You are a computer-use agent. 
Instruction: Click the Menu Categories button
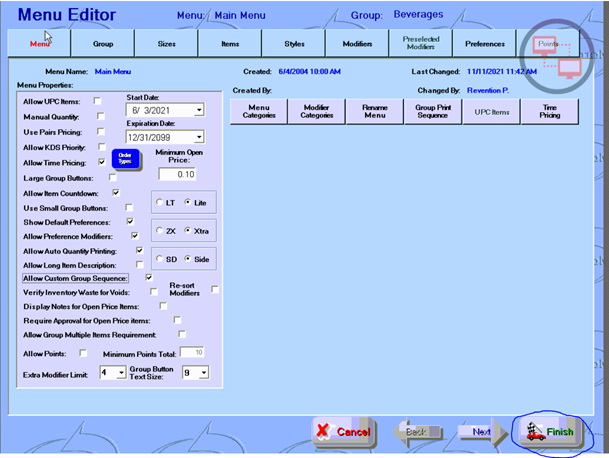pos(259,111)
